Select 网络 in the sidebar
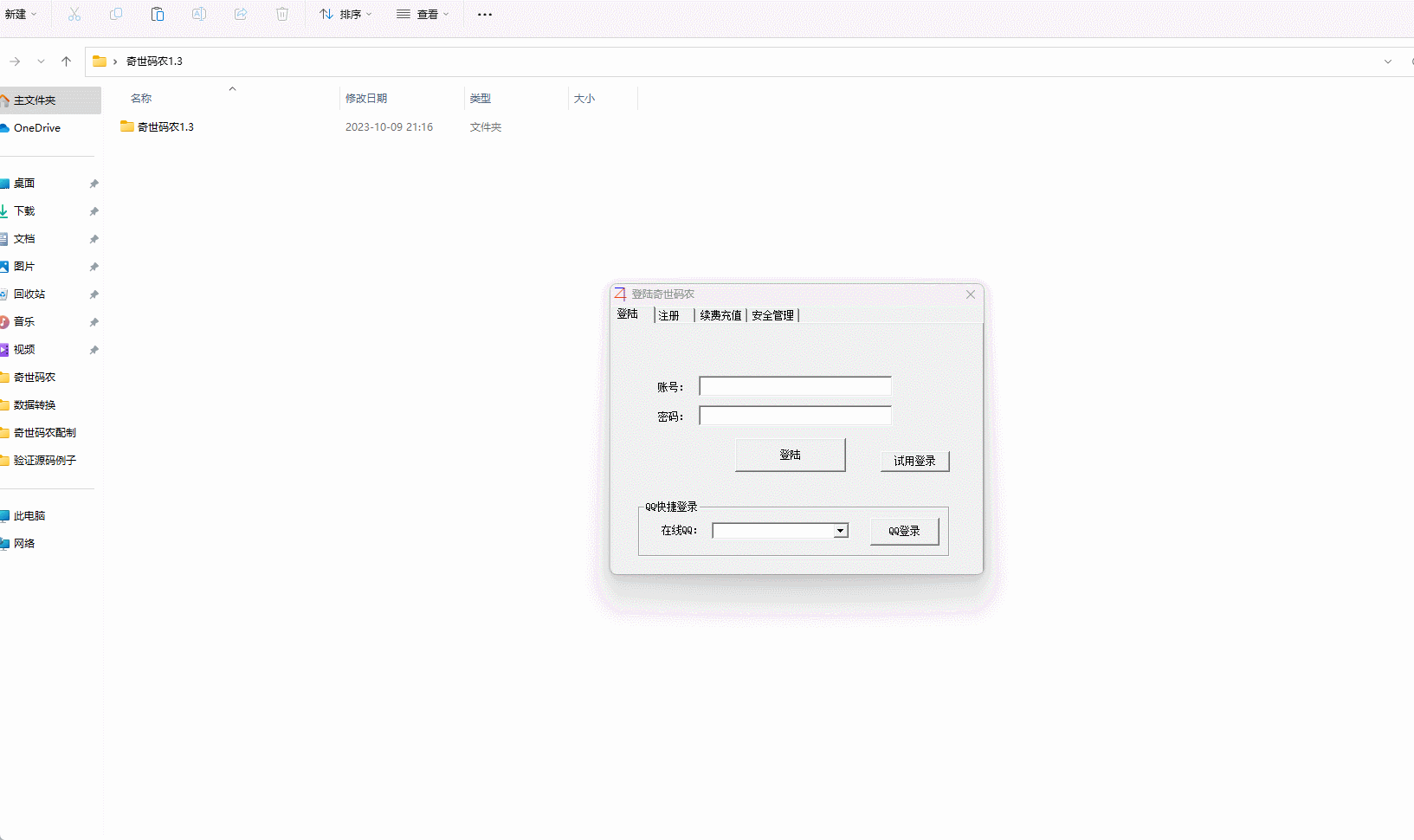The width and height of the screenshot is (1414, 840). click(24, 544)
